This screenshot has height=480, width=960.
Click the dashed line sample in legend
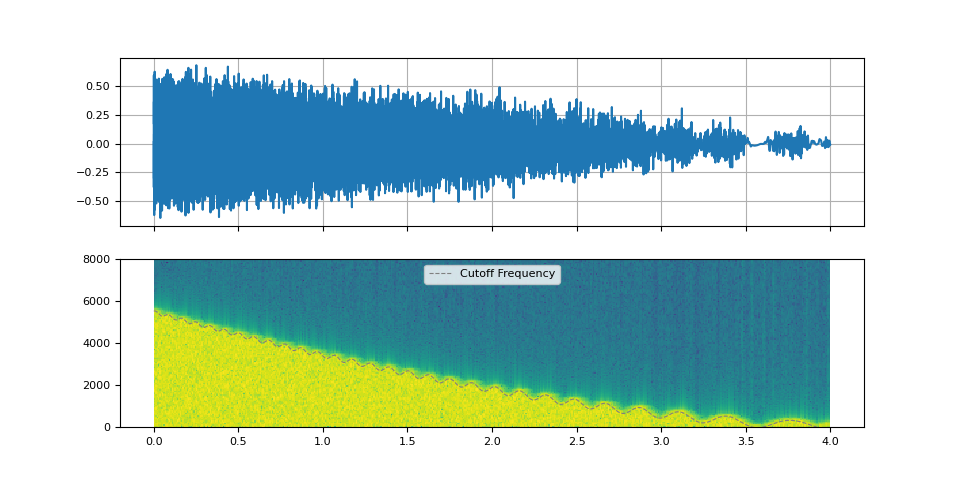point(441,274)
